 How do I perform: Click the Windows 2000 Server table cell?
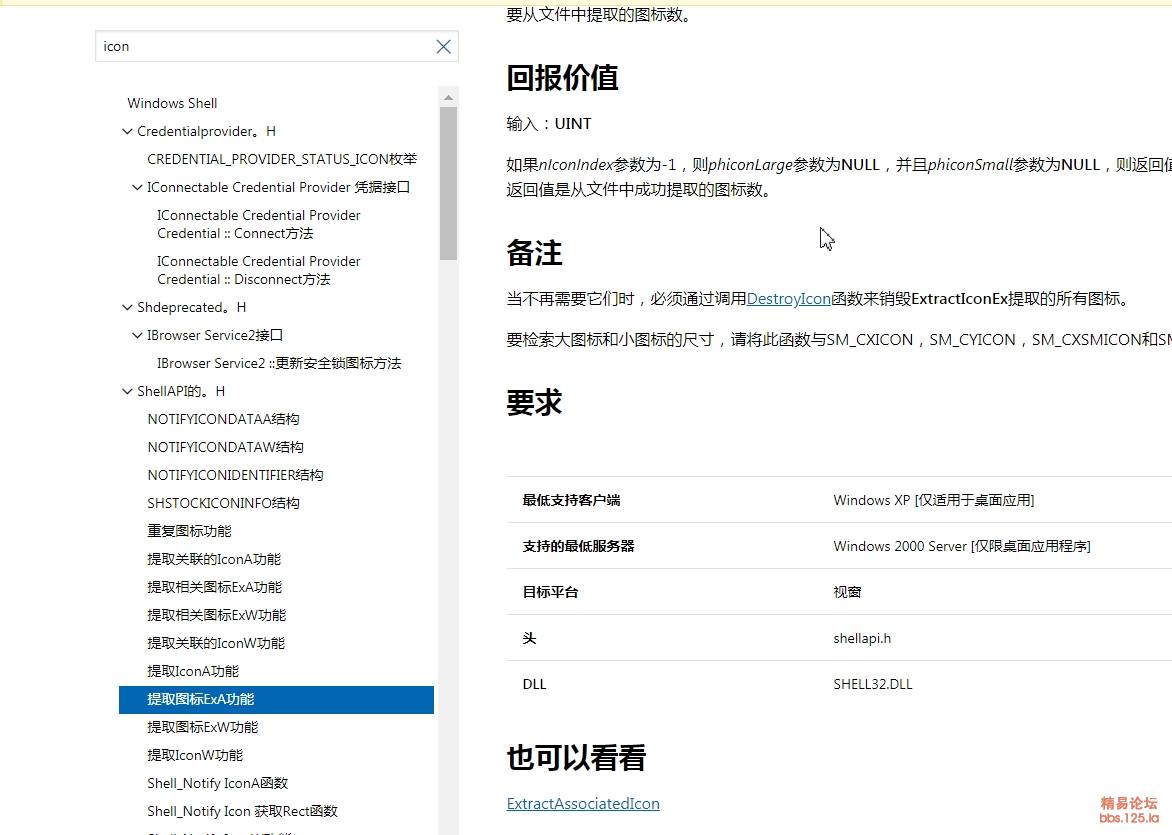click(962, 546)
